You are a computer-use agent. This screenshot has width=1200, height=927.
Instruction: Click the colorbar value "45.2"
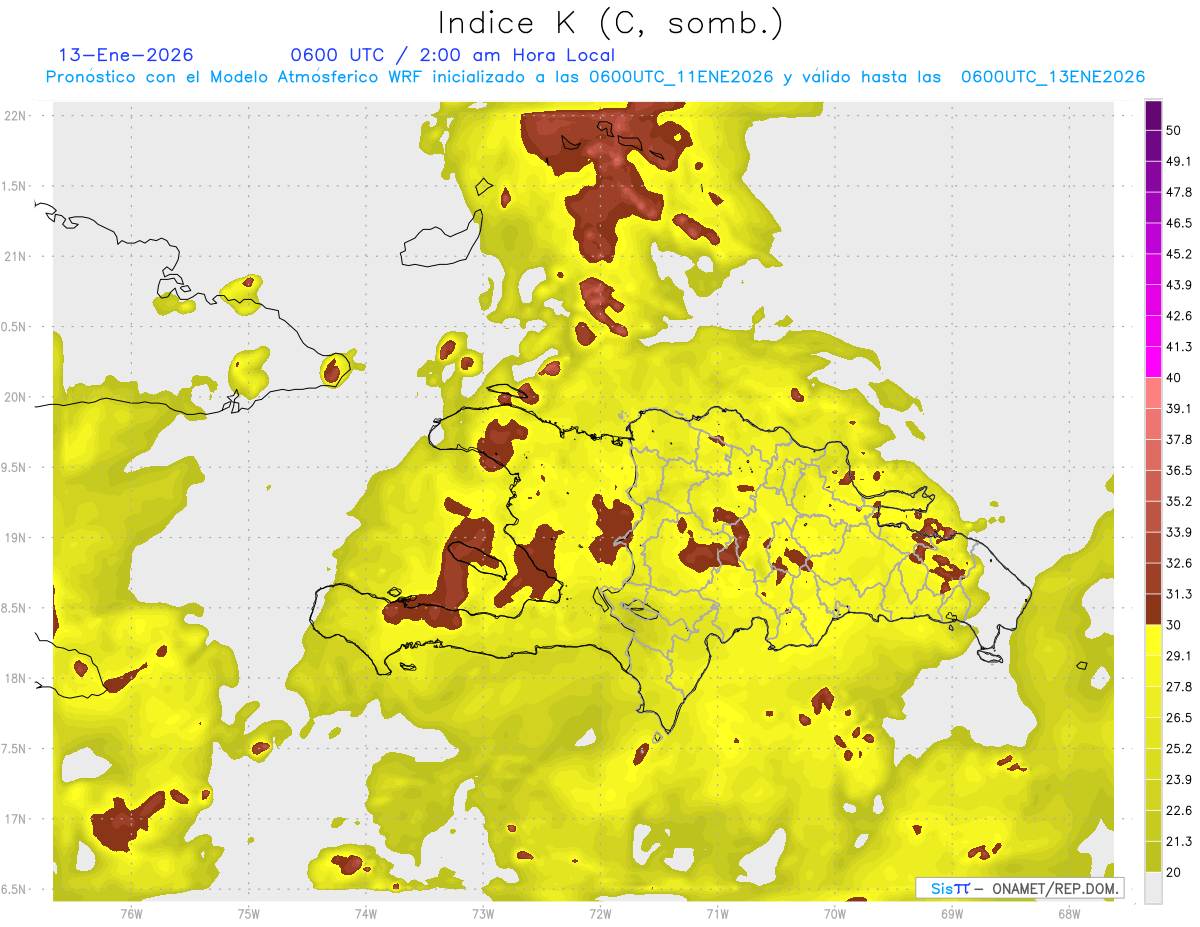point(1179,254)
